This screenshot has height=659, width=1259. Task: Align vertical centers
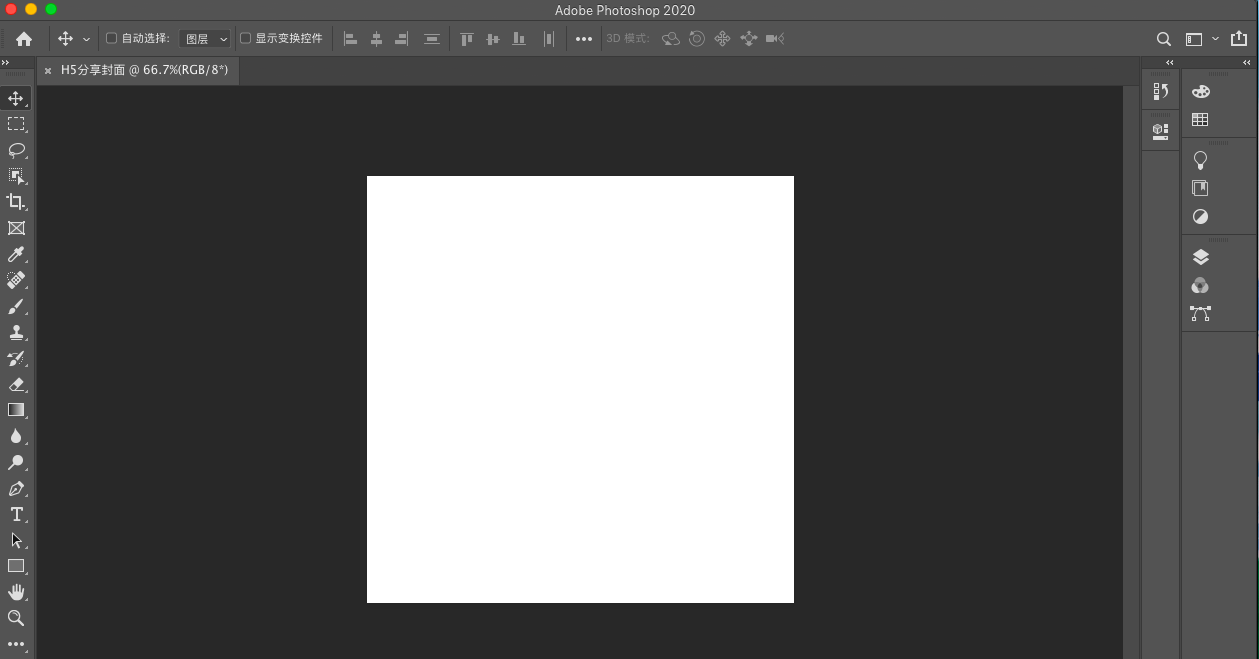(492, 39)
